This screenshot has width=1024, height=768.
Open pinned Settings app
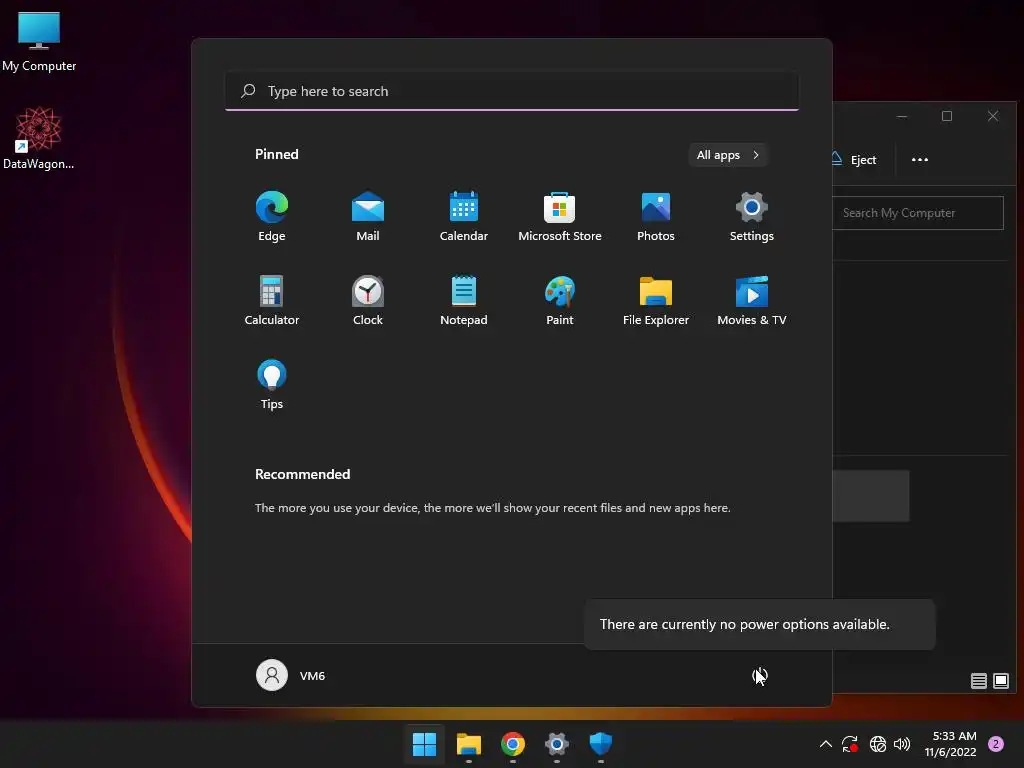(x=752, y=217)
